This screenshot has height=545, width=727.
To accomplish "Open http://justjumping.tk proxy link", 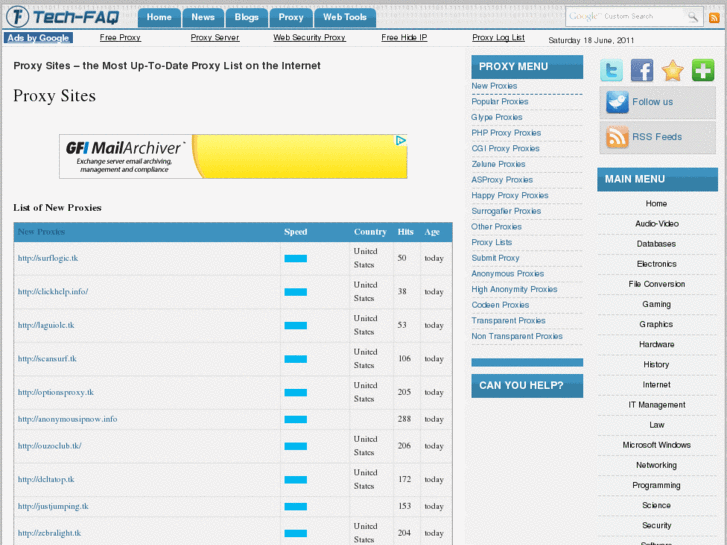I will tap(53, 507).
